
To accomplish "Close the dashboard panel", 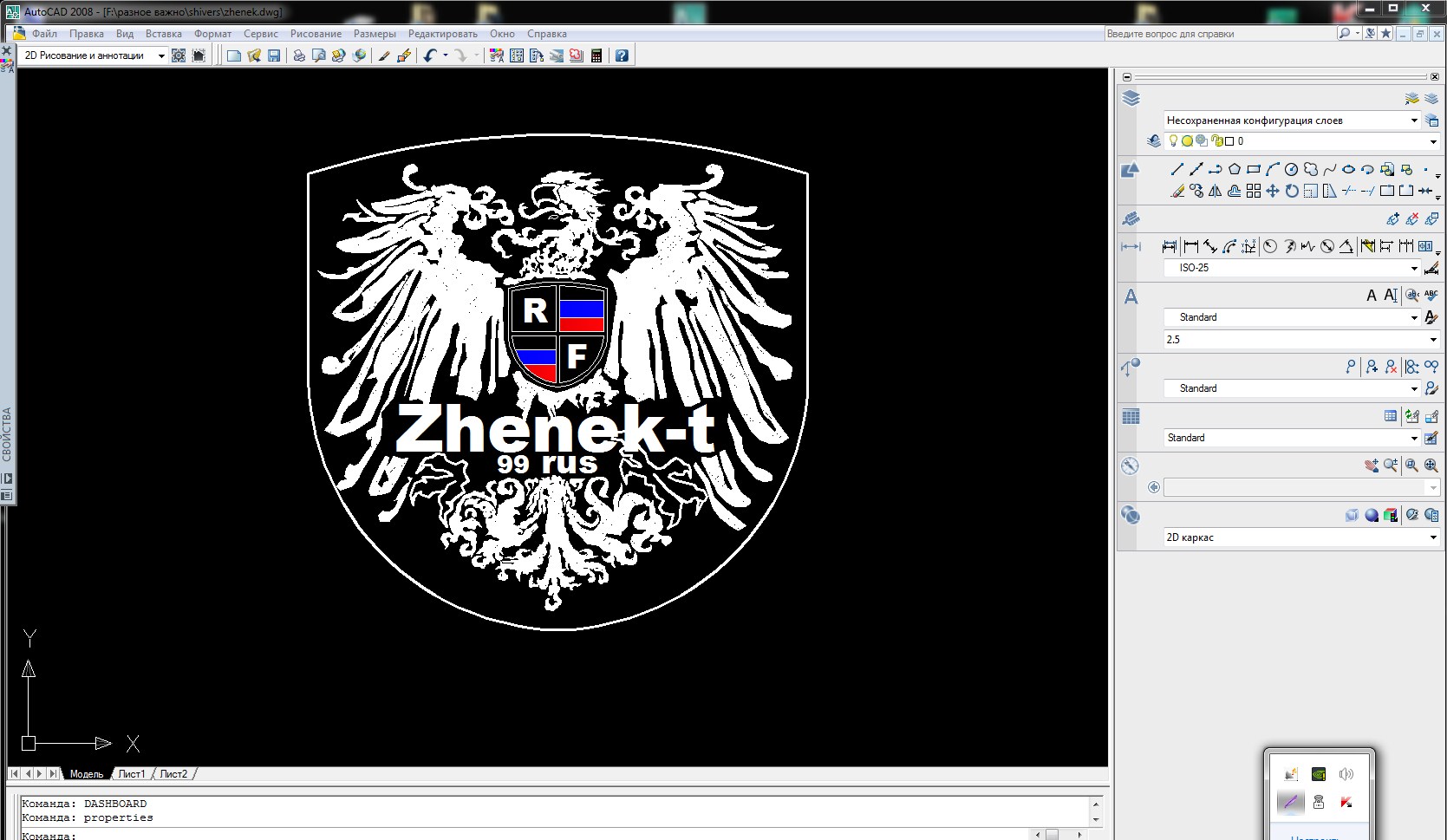I will point(1435,77).
